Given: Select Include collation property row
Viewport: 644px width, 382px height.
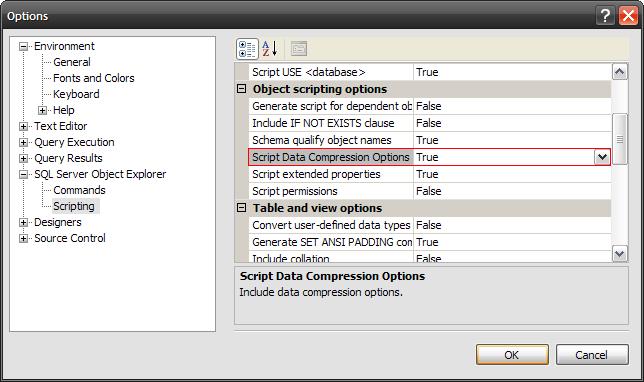Looking at the screenshot, I should pyautogui.click(x=430, y=257).
